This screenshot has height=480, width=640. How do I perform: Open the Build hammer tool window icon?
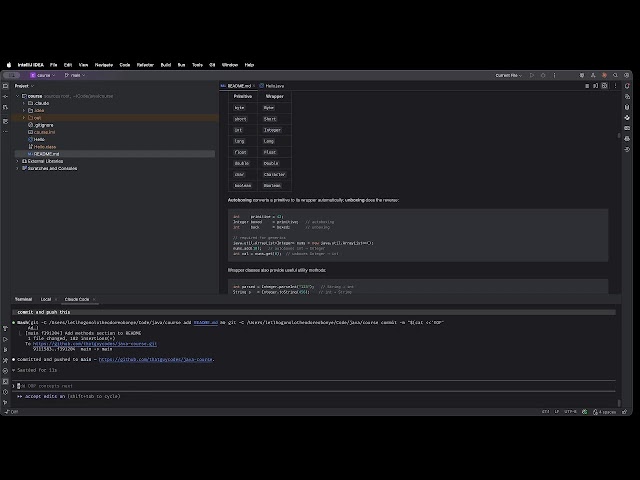pos(5,329)
